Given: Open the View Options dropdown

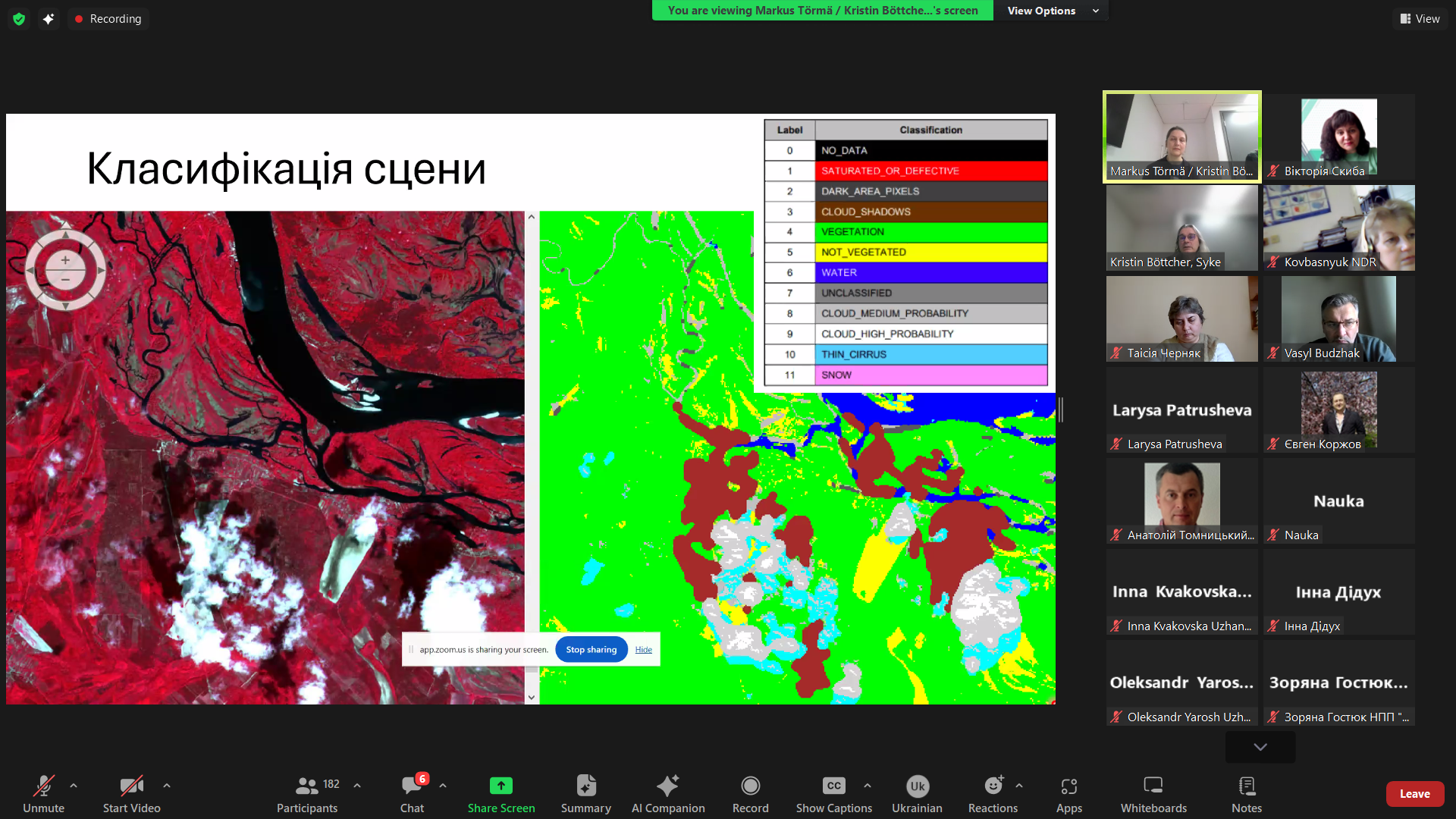Looking at the screenshot, I should (x=1051, y=11).
